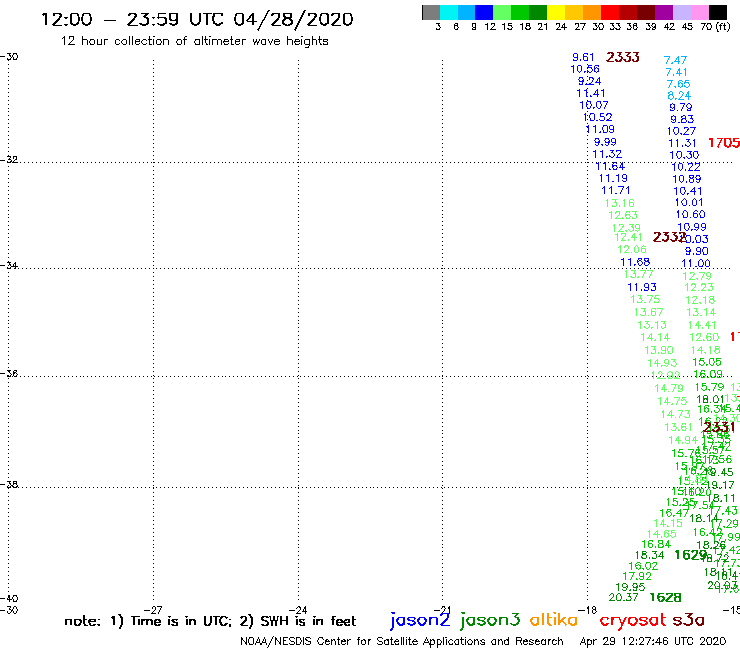Click the yellow swatch in the color scale
The width and height of the screenshot is (740, 650).
(556, 12)
